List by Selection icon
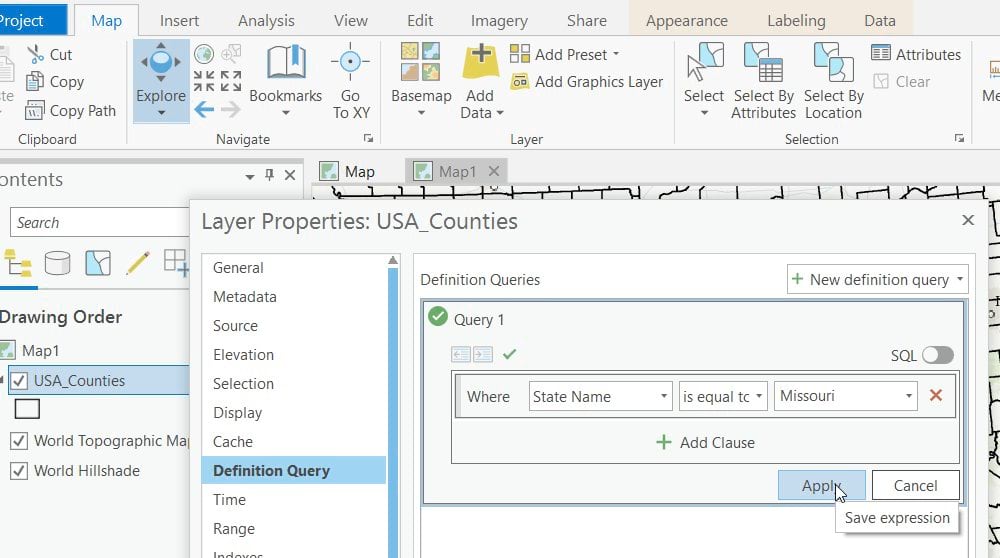 click(98, 263)
